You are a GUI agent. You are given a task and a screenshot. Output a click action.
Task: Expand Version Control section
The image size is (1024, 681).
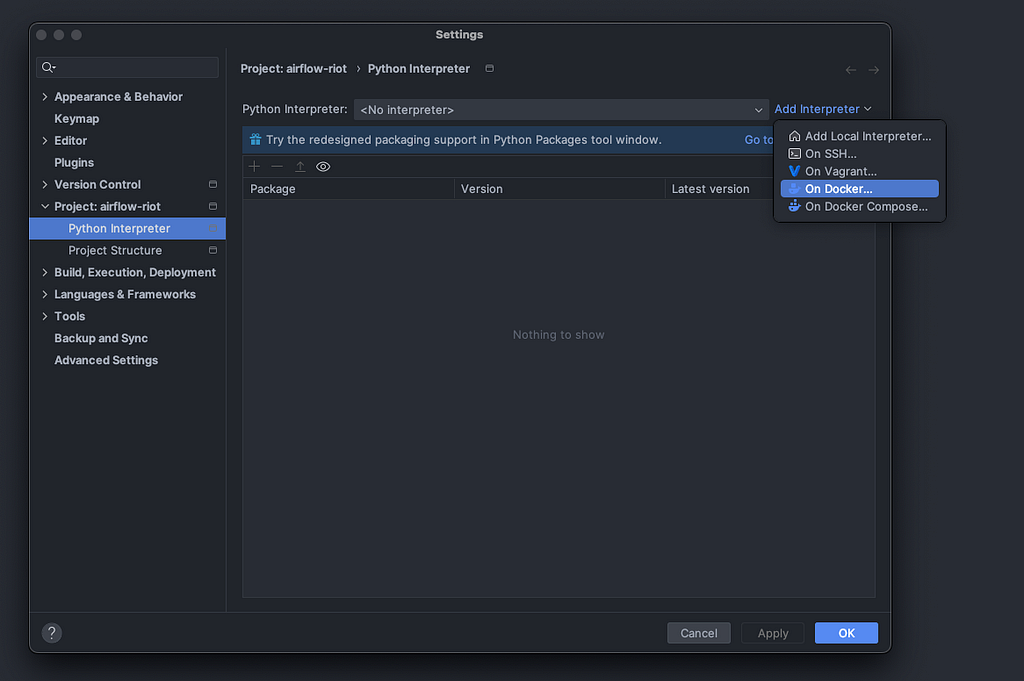(44, 184)
